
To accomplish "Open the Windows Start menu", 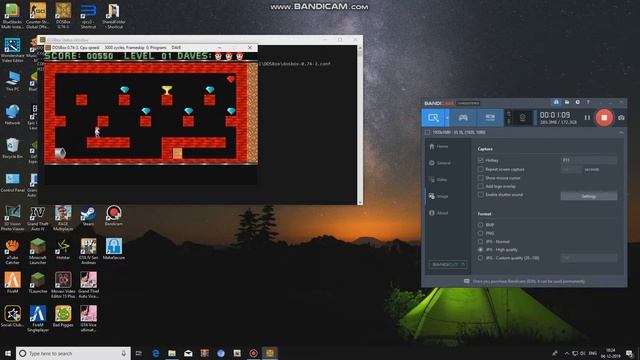I will point(8,353).
